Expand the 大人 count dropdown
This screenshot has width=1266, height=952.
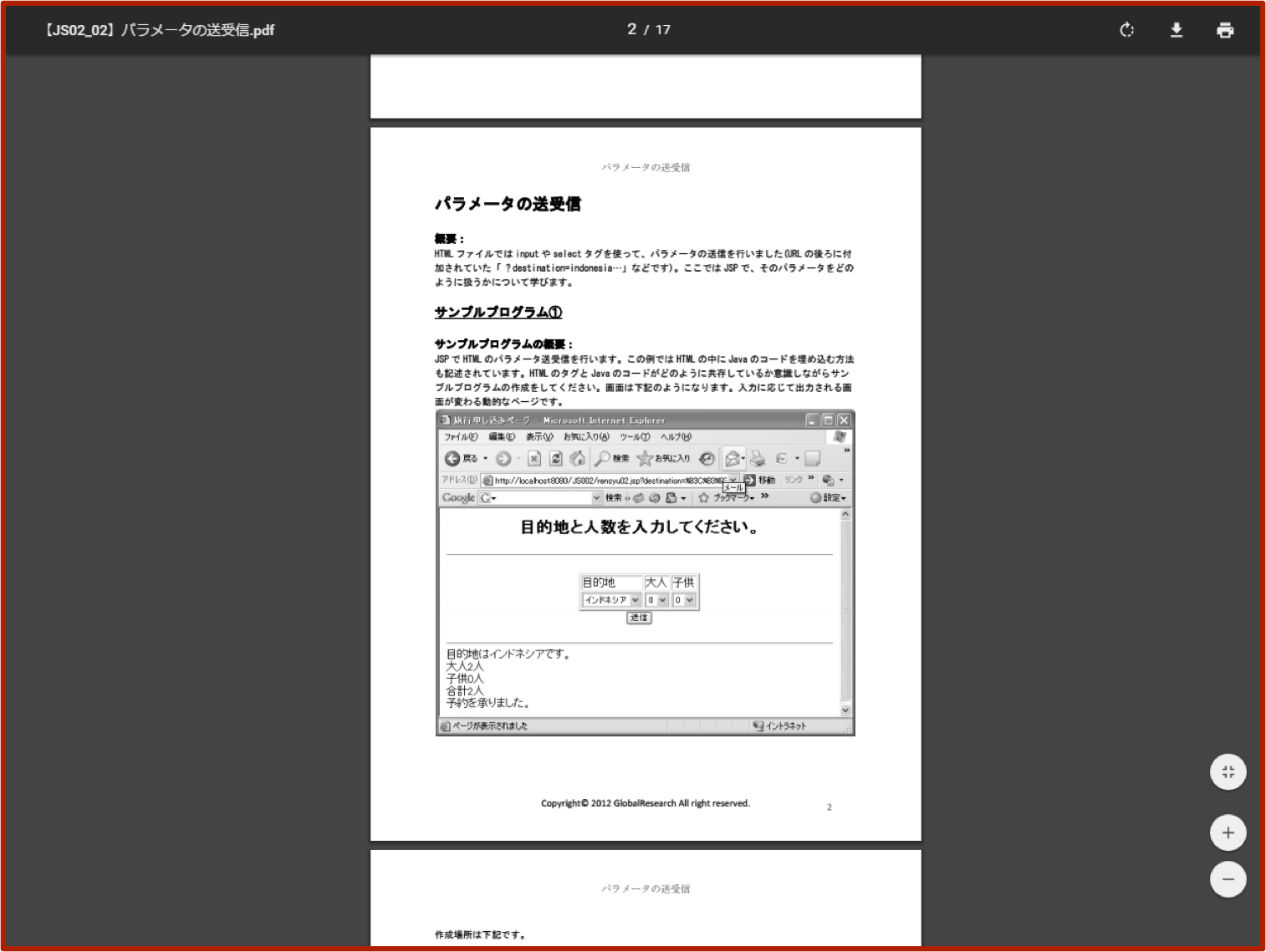(x=656, y=600)
